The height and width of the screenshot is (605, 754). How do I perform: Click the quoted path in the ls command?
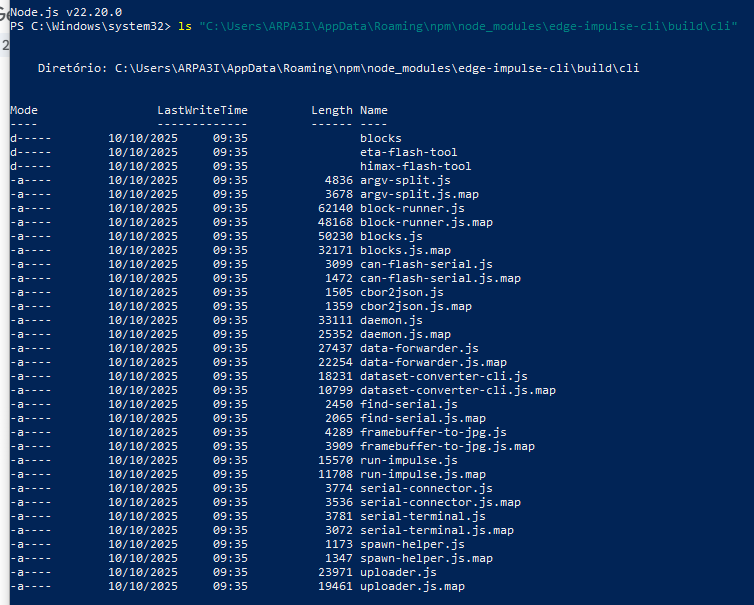[468, 25]
